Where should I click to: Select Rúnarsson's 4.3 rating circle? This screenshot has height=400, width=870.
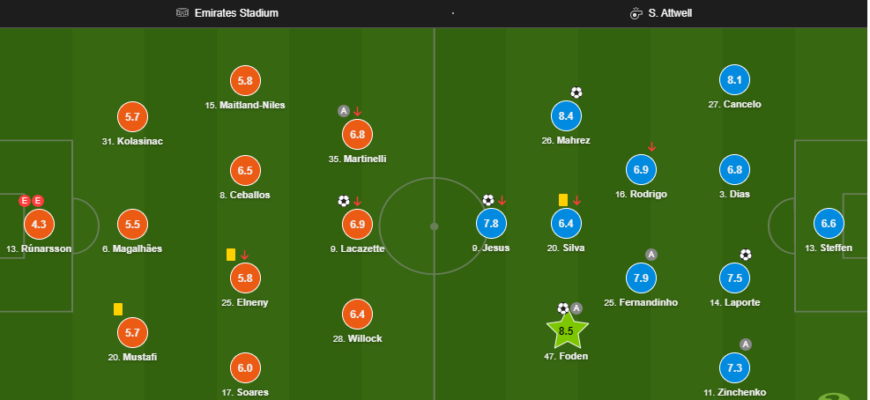point(38,224)
